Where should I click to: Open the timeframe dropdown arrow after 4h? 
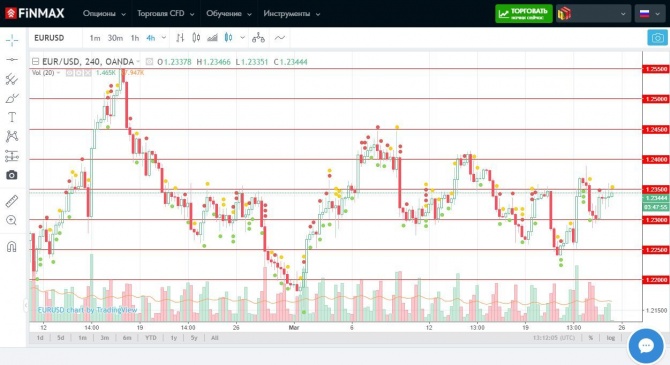[x=164, y=38]
